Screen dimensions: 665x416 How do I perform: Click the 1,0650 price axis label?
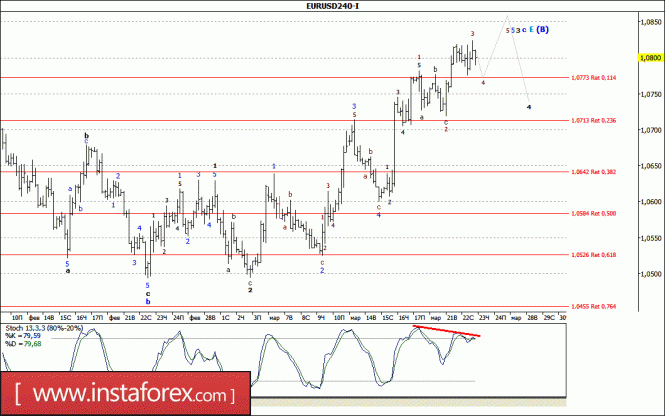click(651, 165)
